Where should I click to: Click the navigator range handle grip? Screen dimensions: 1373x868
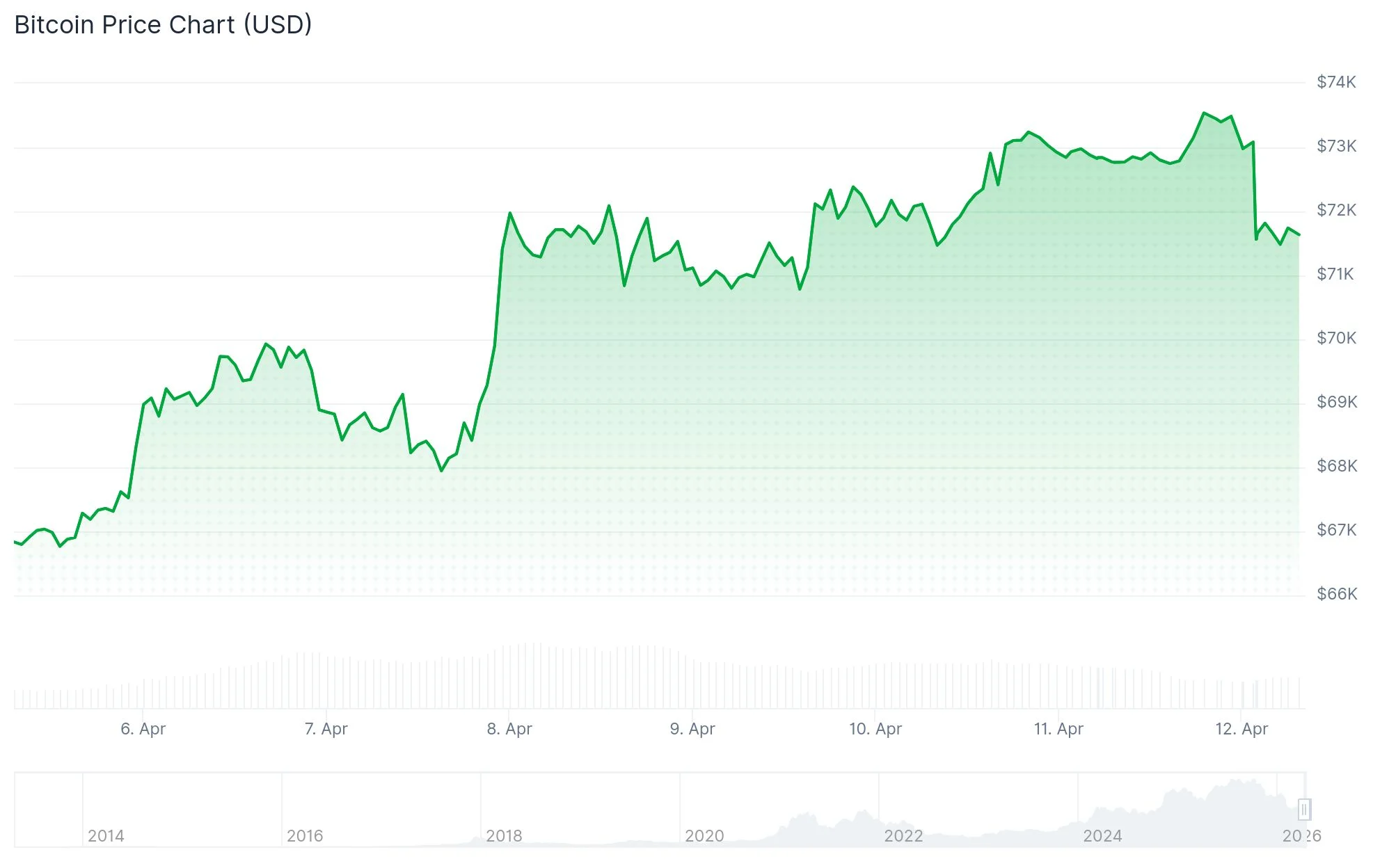[x=1304, y=810]
